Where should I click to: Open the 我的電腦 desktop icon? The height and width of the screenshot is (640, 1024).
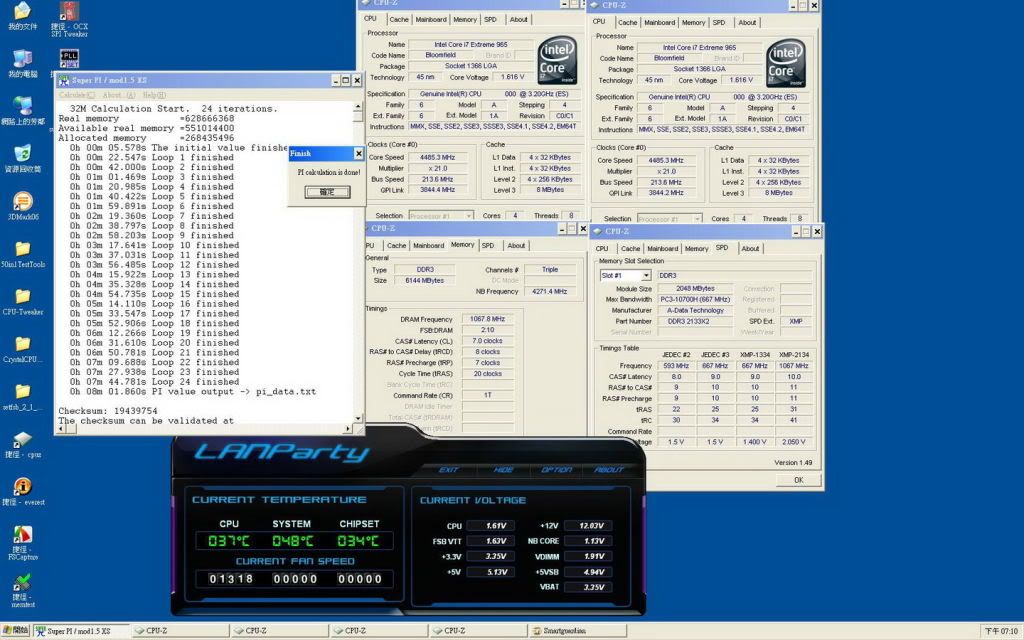click(22, 63)
